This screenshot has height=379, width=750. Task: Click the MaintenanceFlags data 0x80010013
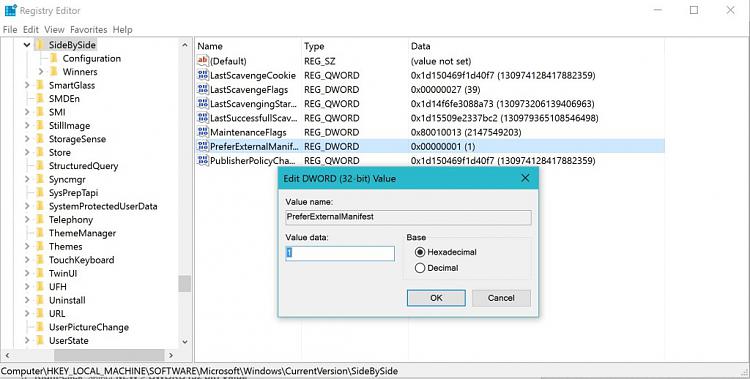pos(466,132)
